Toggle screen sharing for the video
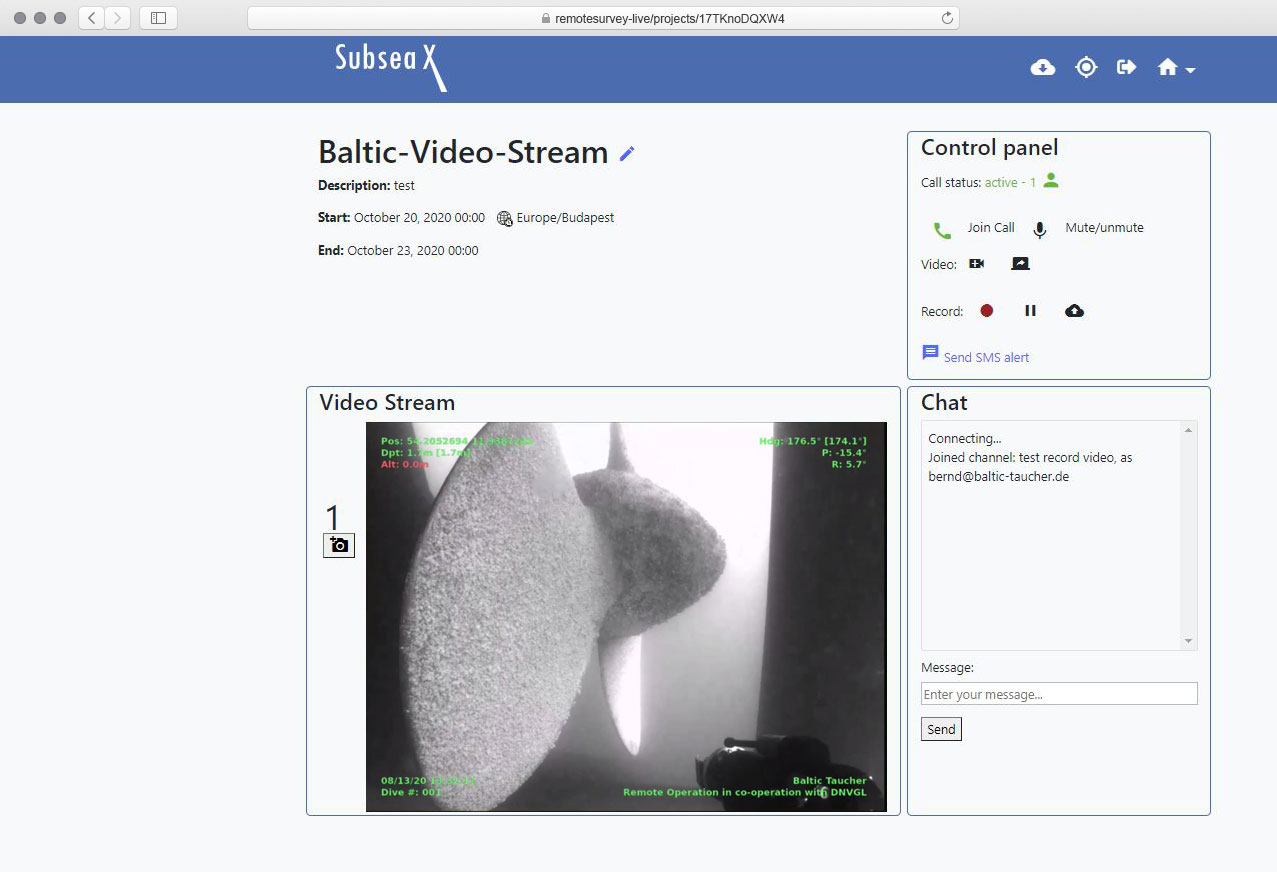 1021,263
